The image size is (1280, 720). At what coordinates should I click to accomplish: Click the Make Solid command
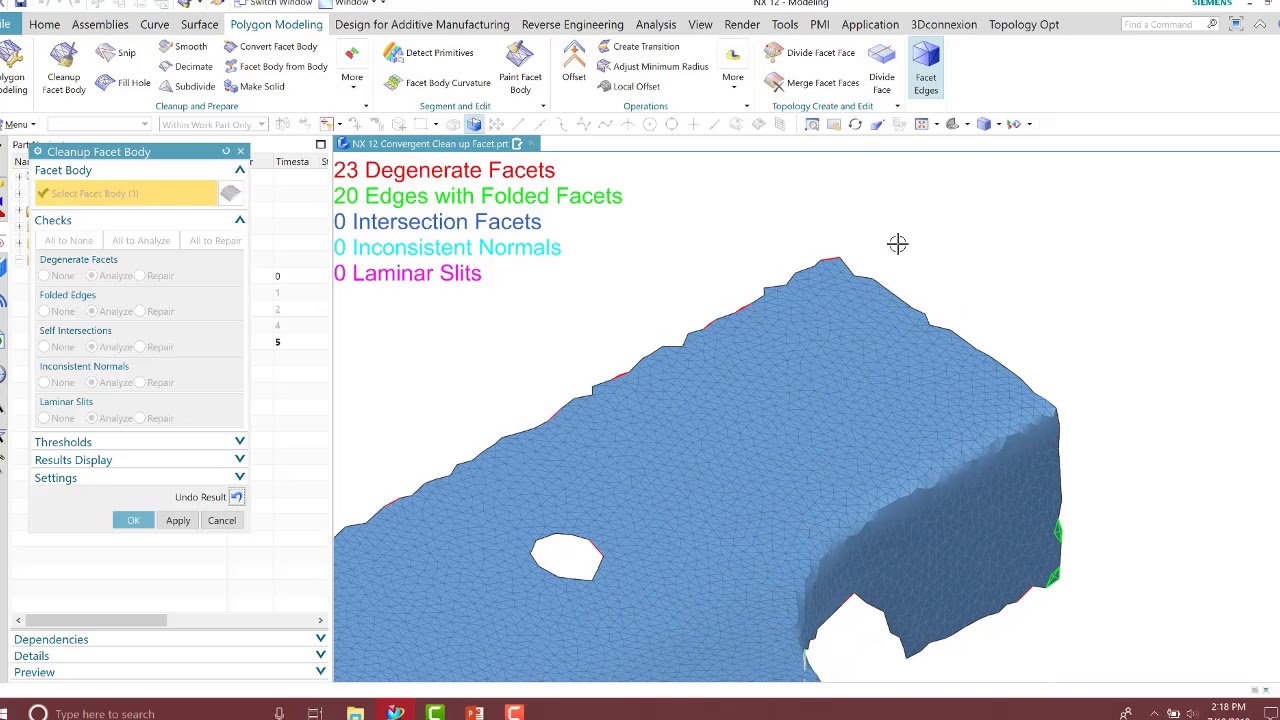tap(254, 87)
